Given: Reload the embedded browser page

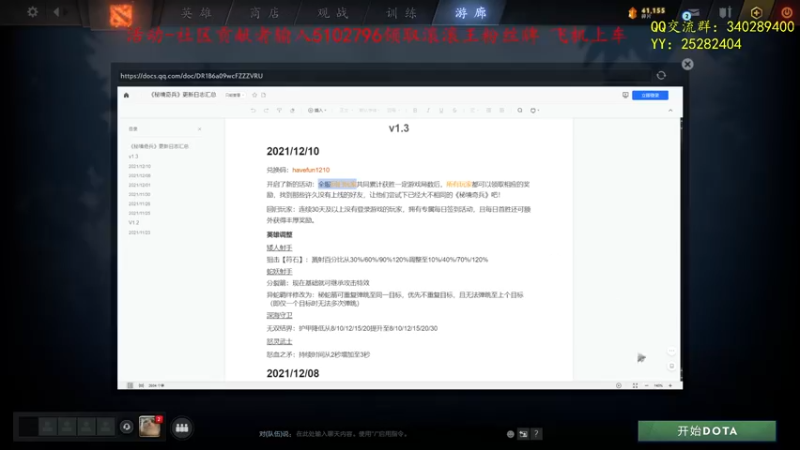Looking at the screenshot, I should (661, 76).
